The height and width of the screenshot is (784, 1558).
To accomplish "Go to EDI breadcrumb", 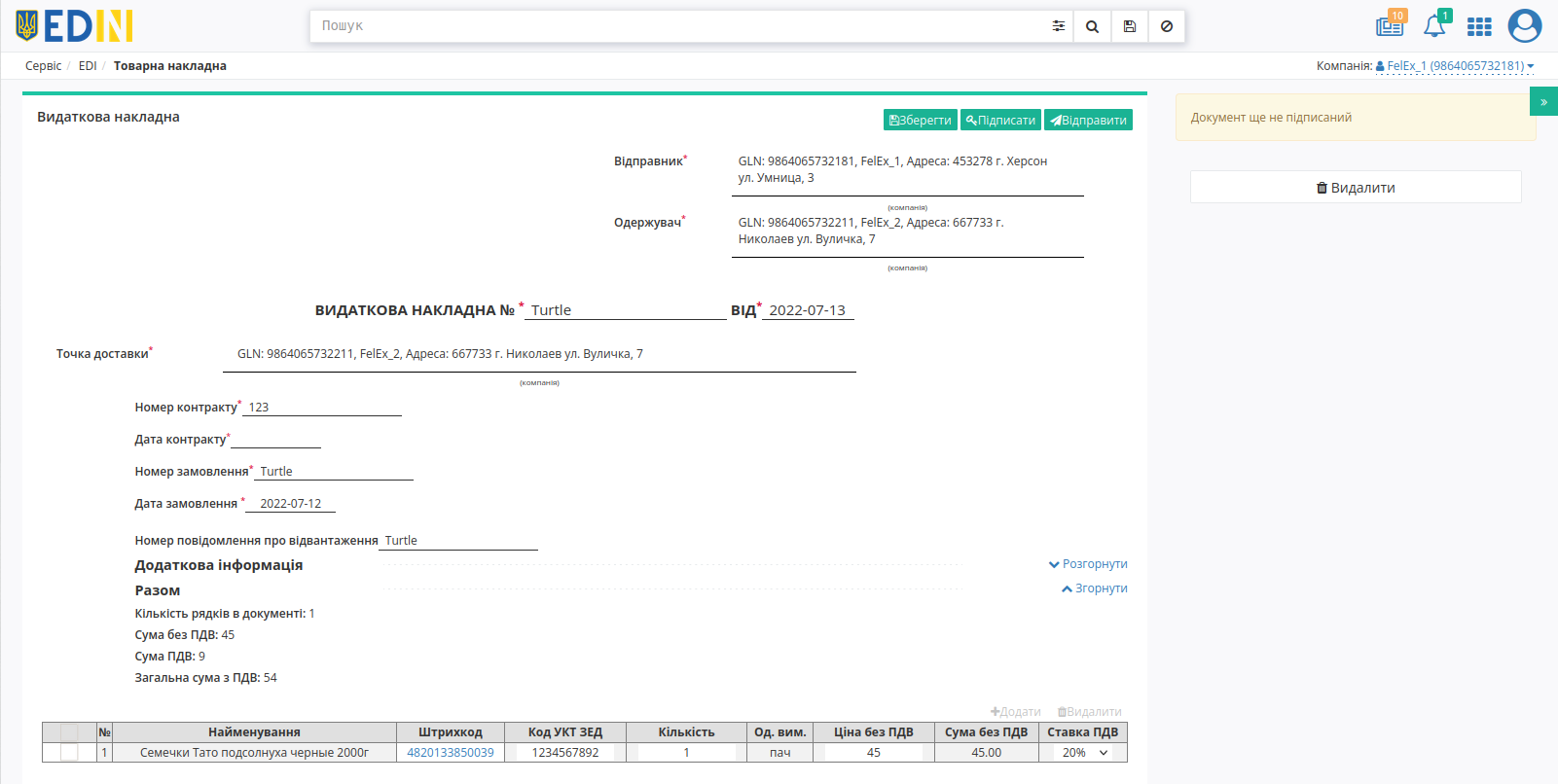I will [x=88, y=66].
